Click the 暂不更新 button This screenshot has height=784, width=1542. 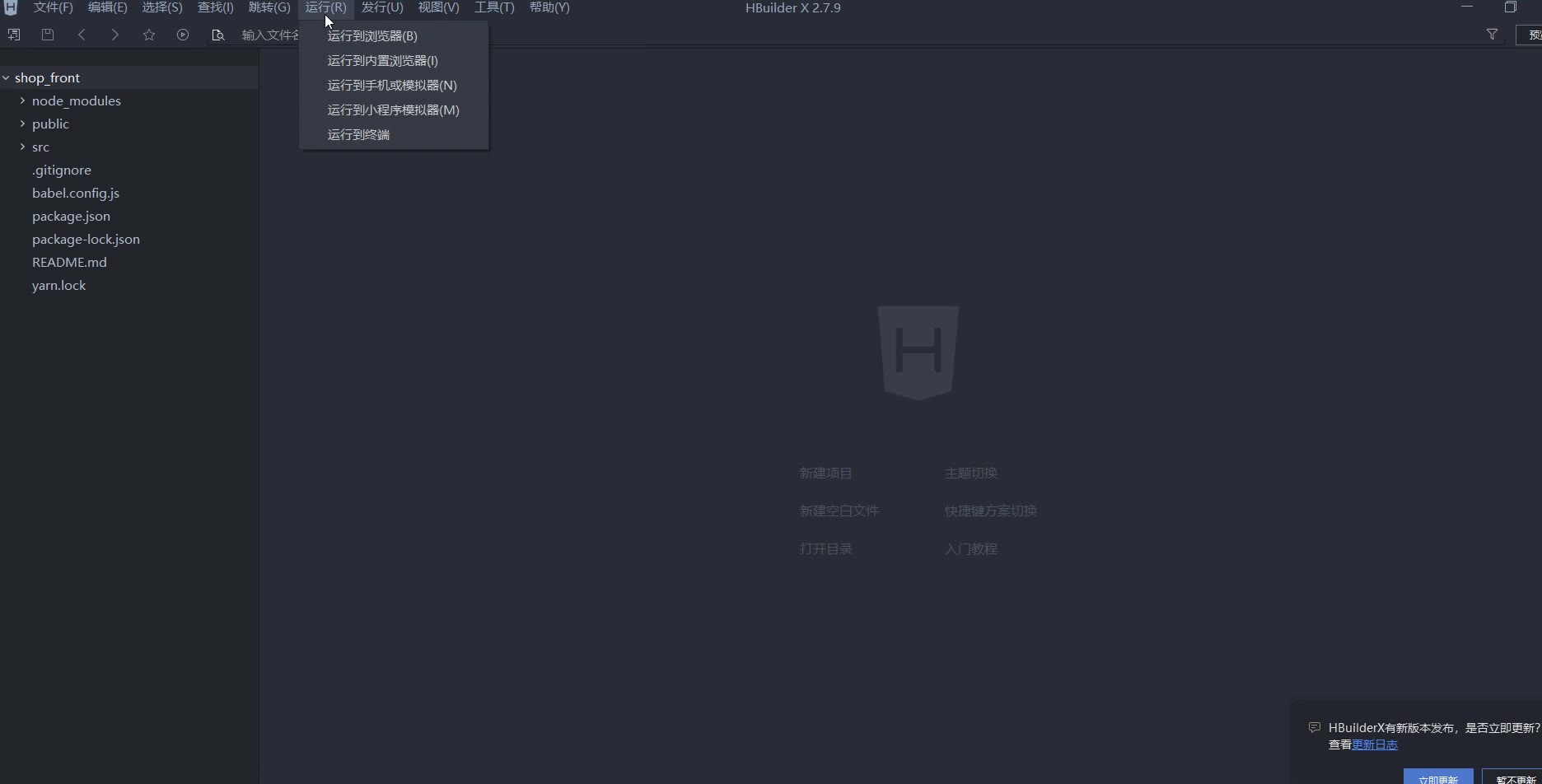(1512, 777)
